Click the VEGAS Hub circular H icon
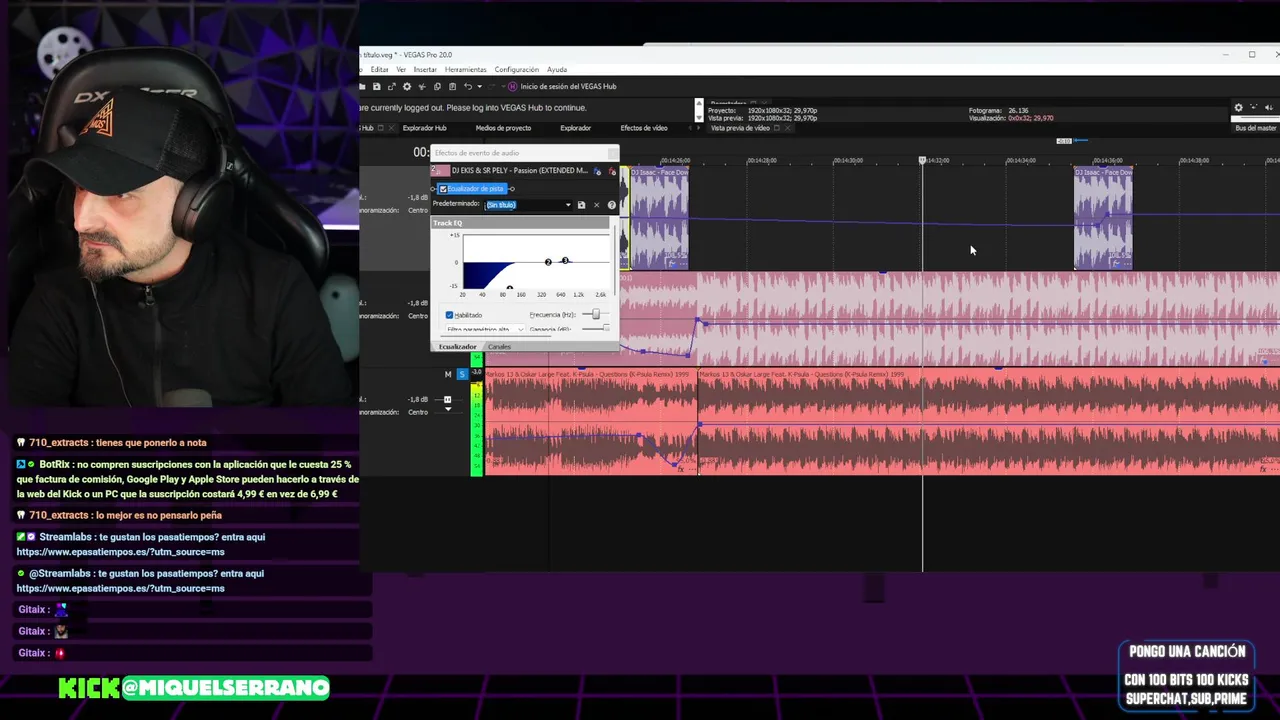 pyautogui.click(x=512, y=86)
